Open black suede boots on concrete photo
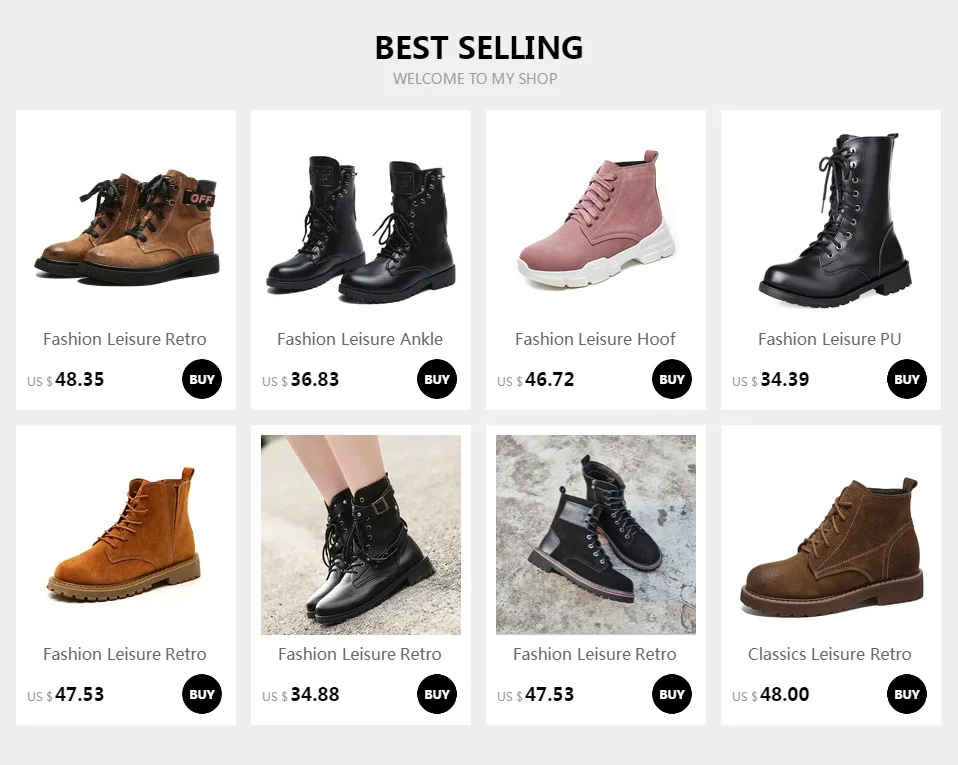Image resolution: width=958 pixels, height=765 pixels. tap(596, 535)
